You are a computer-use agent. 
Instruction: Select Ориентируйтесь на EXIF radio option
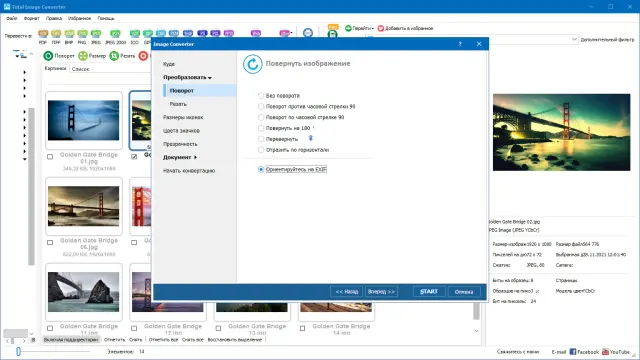point(261,169)
